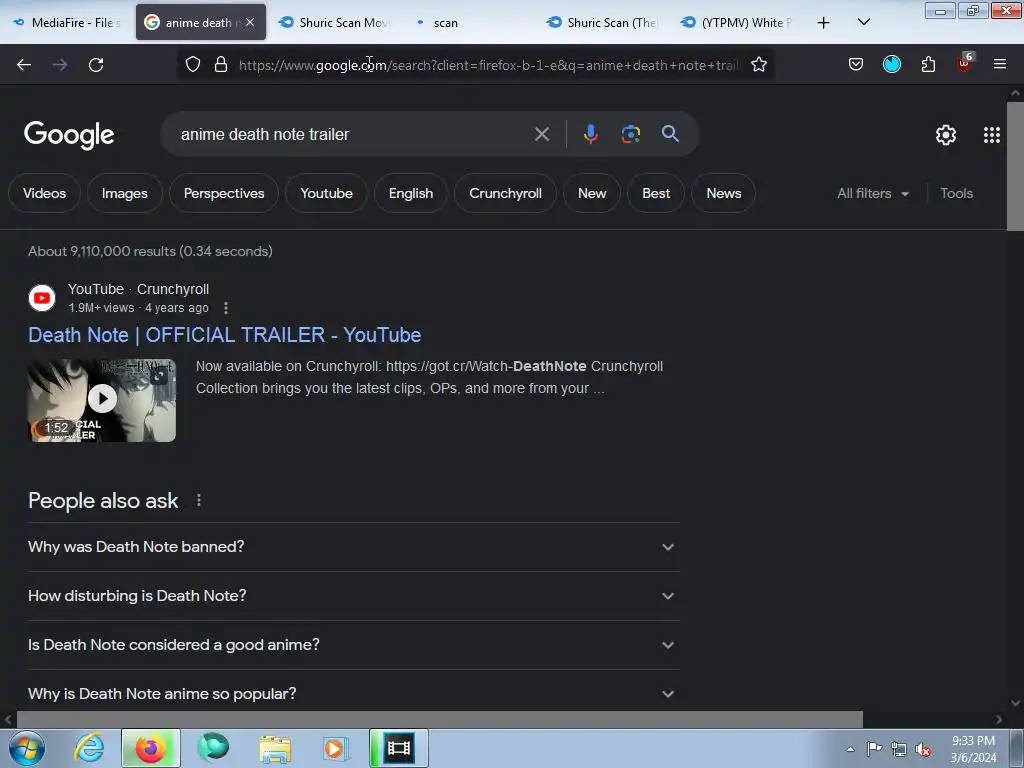Screen dimensions: 1024x768
Task: Click the muted volume tray icon
Action: (x=923, y=749)
